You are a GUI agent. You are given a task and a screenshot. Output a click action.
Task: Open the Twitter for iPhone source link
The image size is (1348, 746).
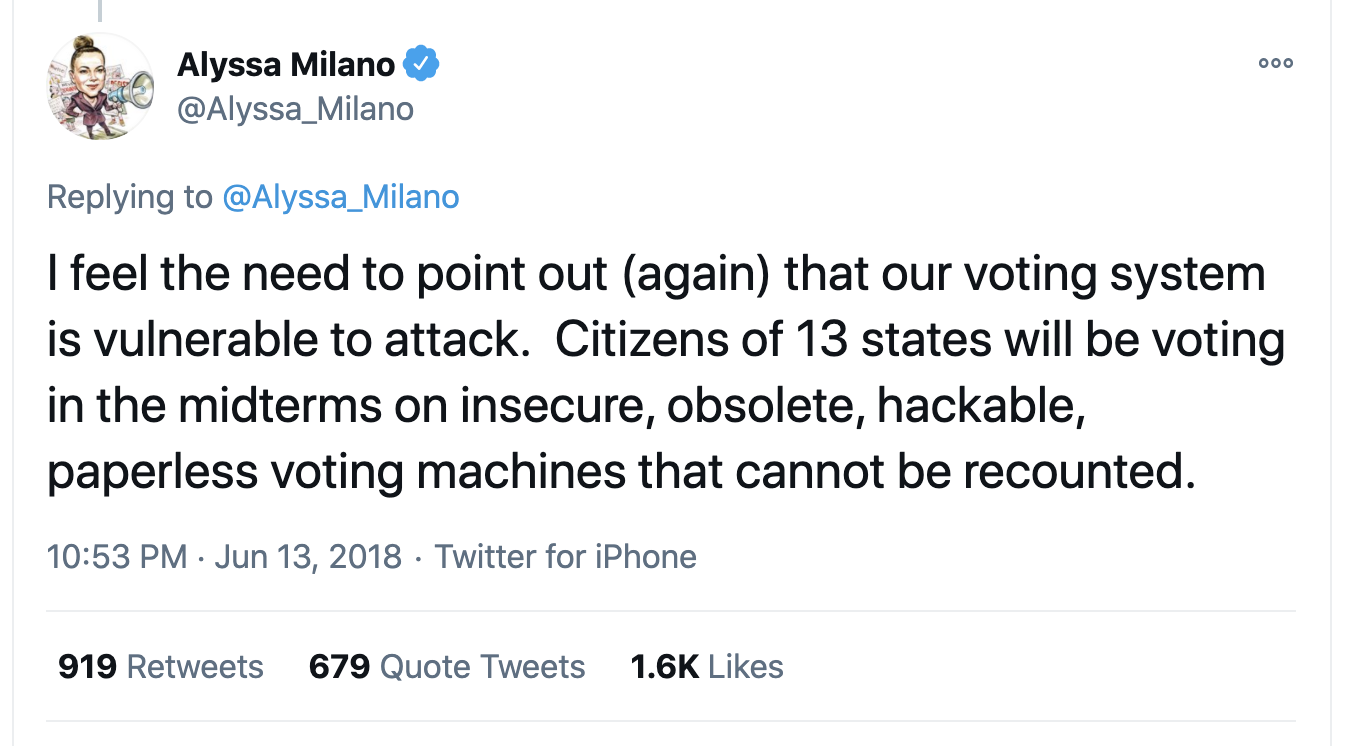pos(565,556)
